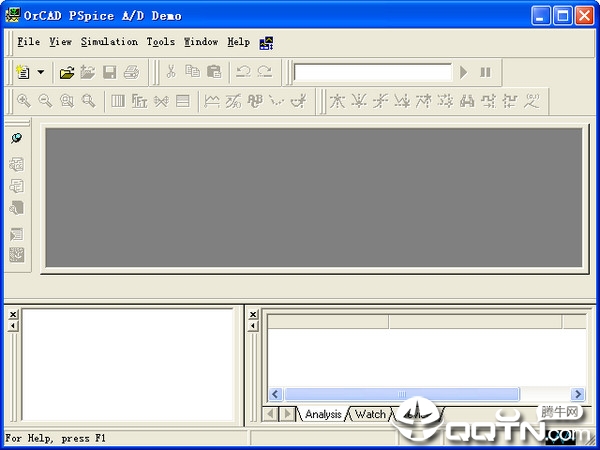This screenshot has height=450, width=600.
Task: Click the Undo arrow icon
Action: tap(243, 72)
